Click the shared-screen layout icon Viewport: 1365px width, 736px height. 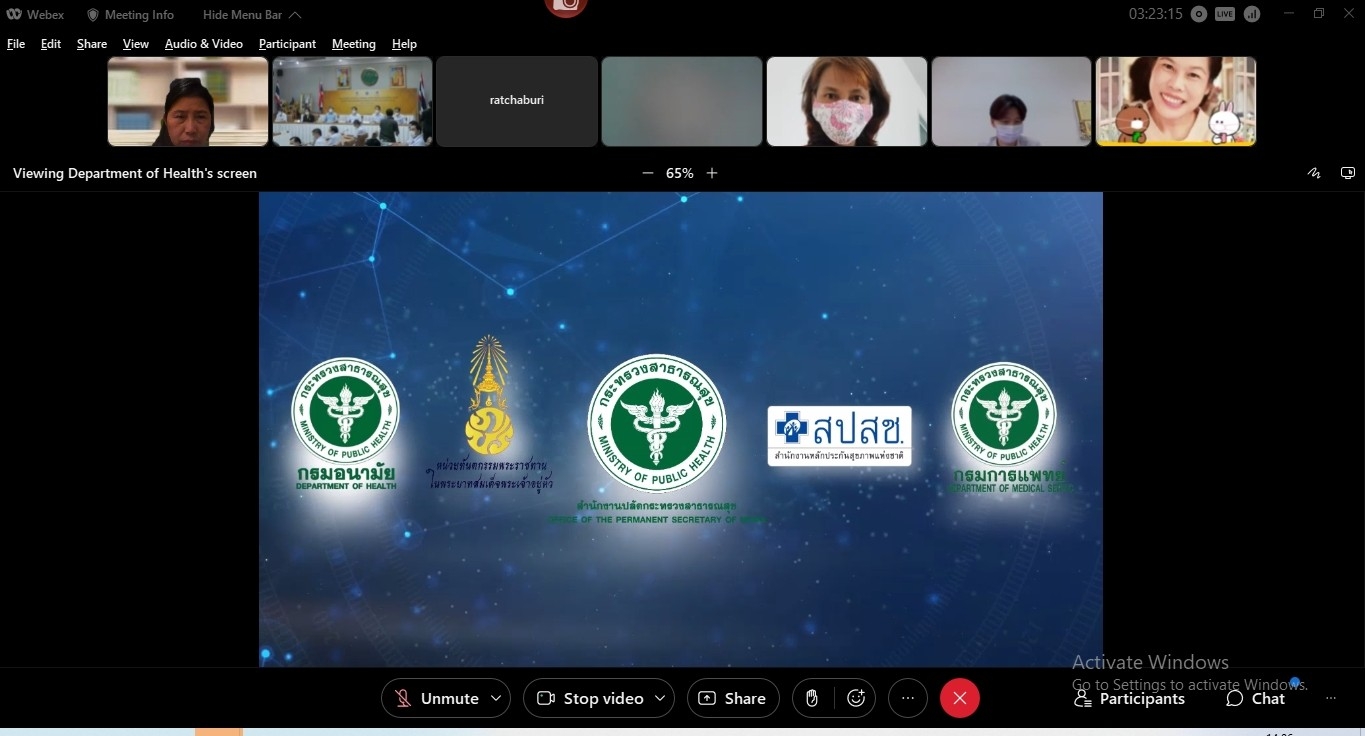coord(1348,173)
